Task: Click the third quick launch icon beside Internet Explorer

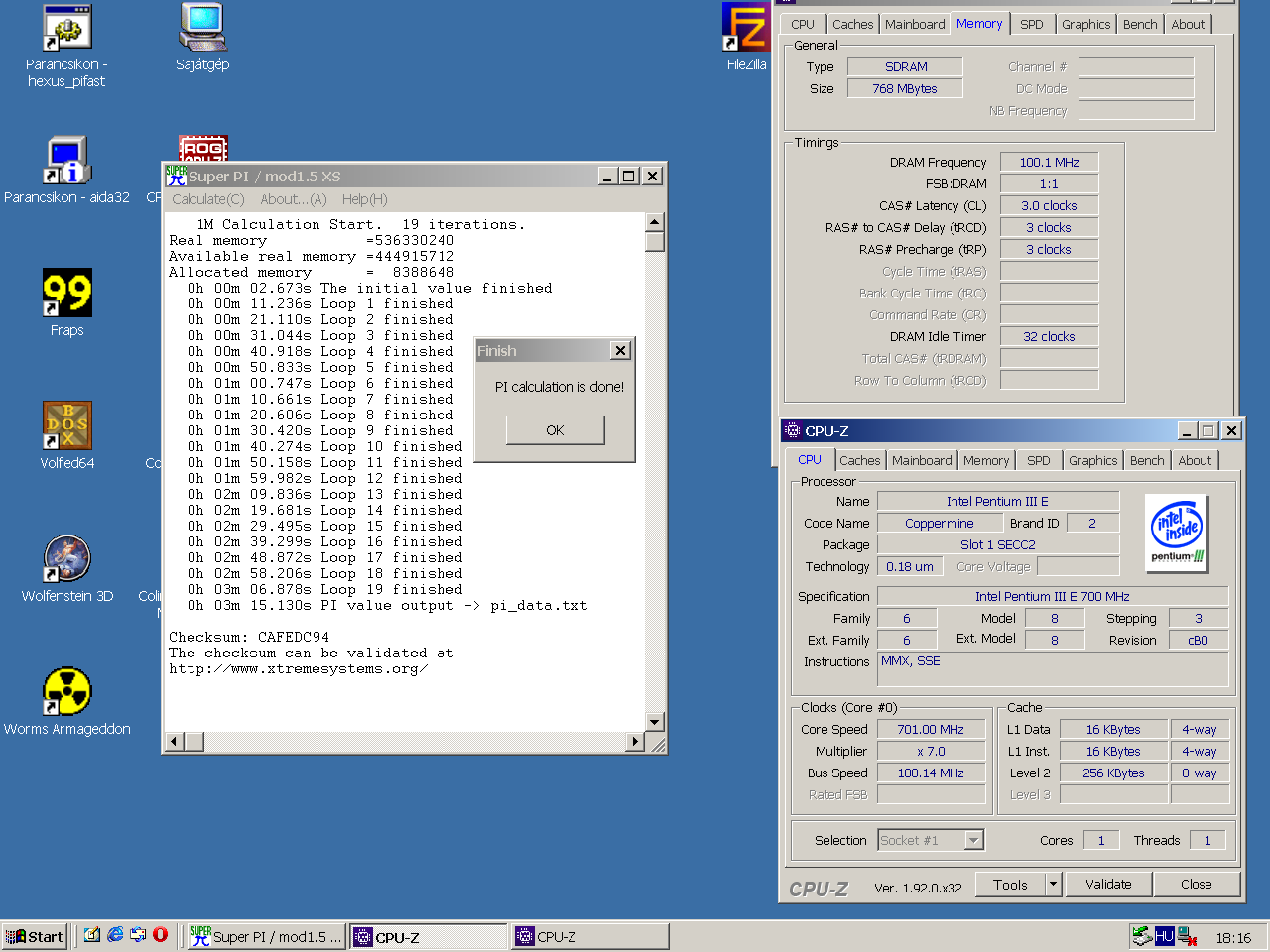Action: [138, 935]
